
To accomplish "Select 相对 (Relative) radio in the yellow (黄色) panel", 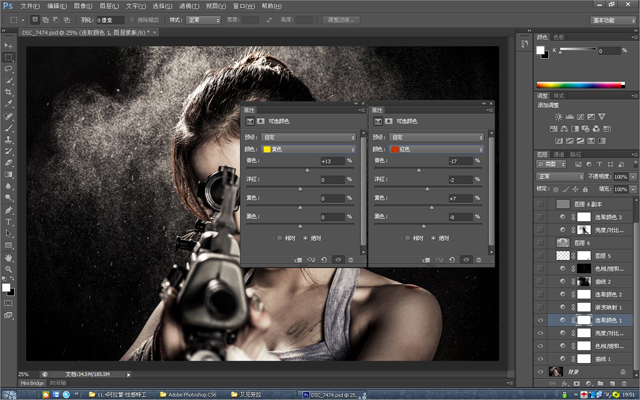I will tap(280, 238).
